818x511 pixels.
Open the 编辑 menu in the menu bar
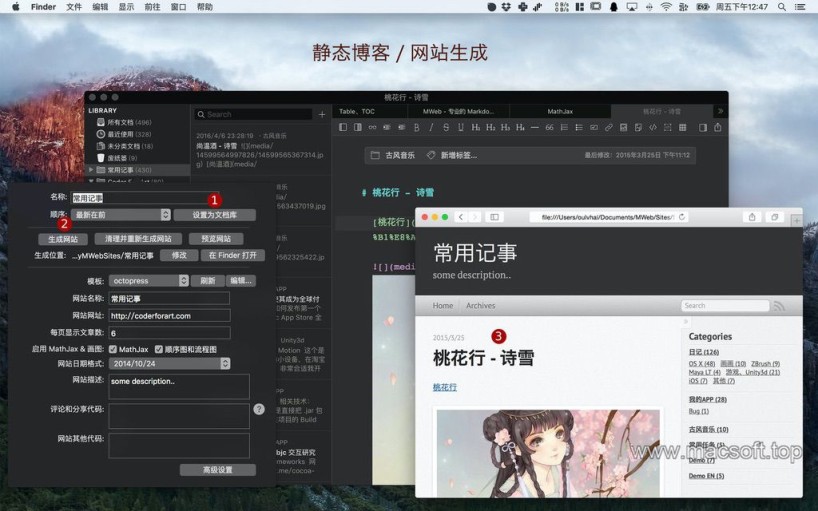click(x=100, y=7)
